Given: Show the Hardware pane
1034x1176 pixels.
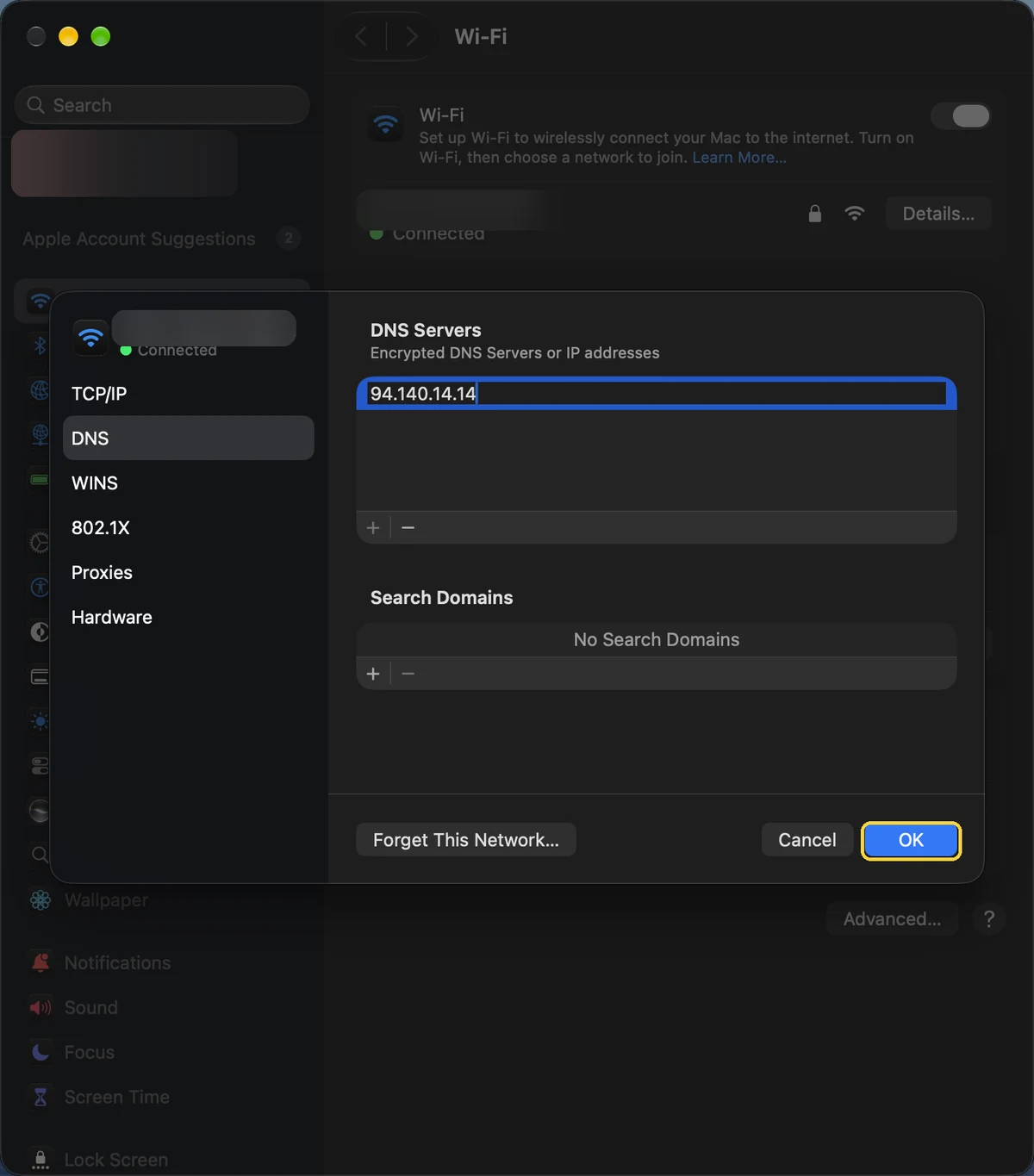Looking at the screenshot, I should pyautogui.click(x=188, y=618).
